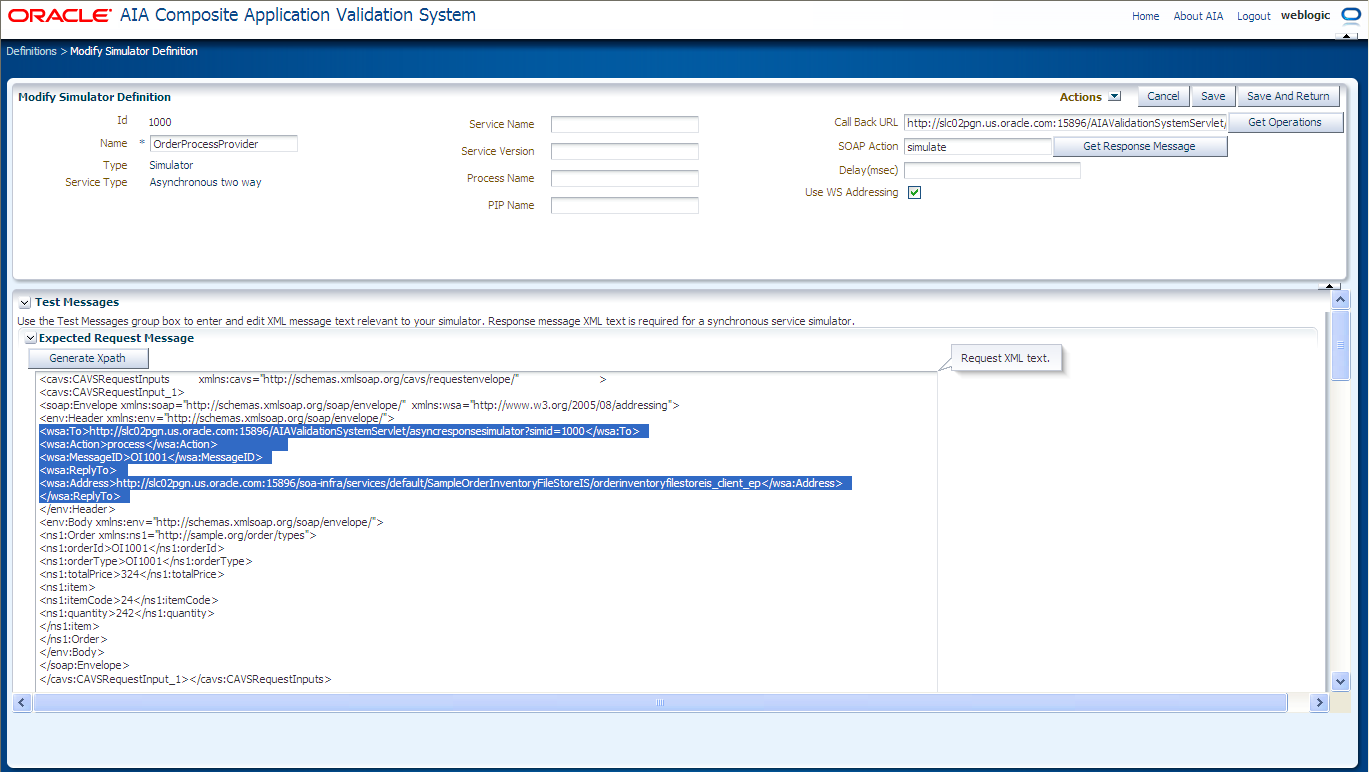This screenshot has height=772, width=1370.
Task: Click the Get Response Message button
Action: [1140, 146]
